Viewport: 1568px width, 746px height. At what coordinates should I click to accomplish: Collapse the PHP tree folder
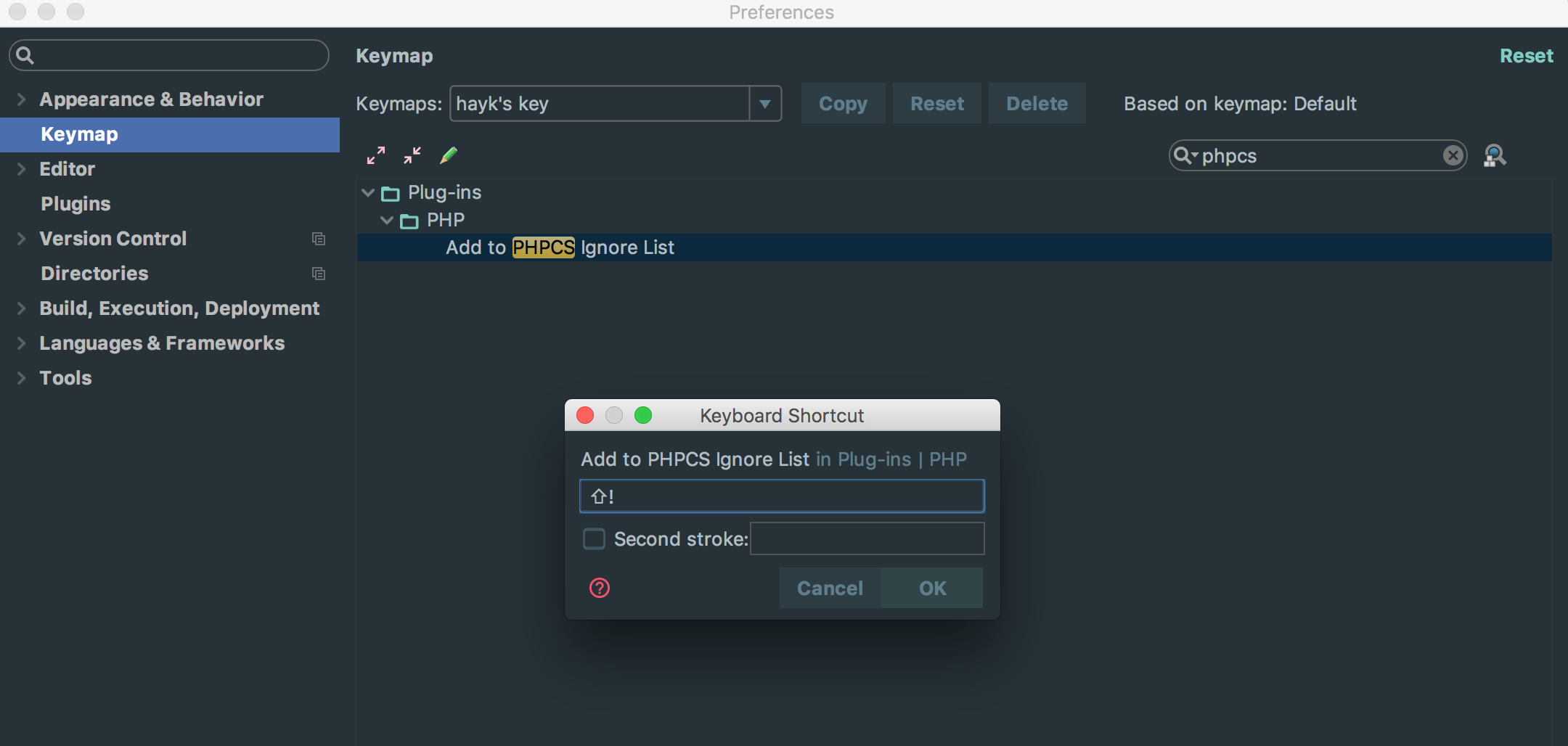(387, 221)
